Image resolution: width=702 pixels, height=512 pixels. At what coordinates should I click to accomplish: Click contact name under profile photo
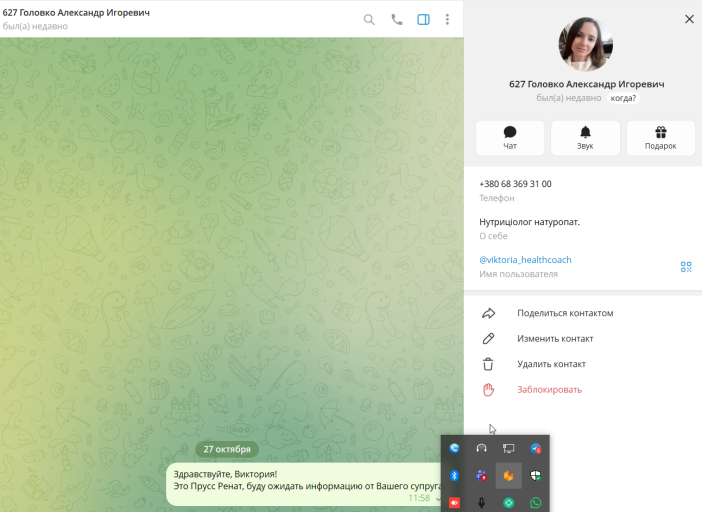click(x=586, y=84)
